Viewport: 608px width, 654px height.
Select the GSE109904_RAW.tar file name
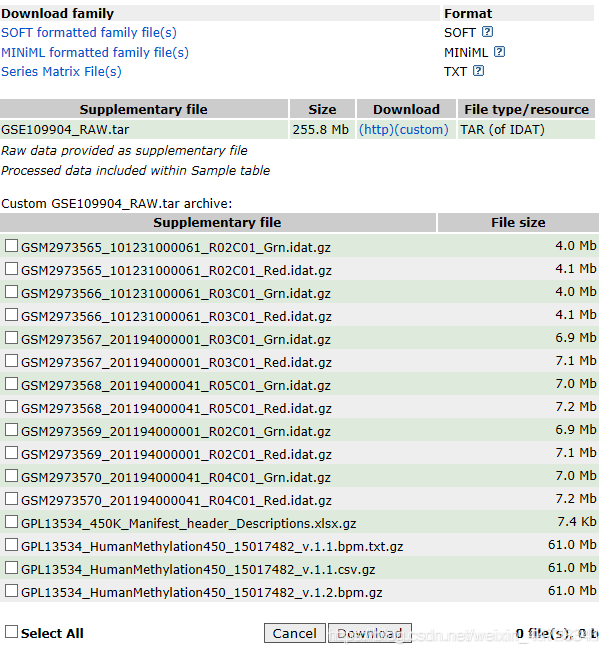pyautogui.click(x=65, y=130)
